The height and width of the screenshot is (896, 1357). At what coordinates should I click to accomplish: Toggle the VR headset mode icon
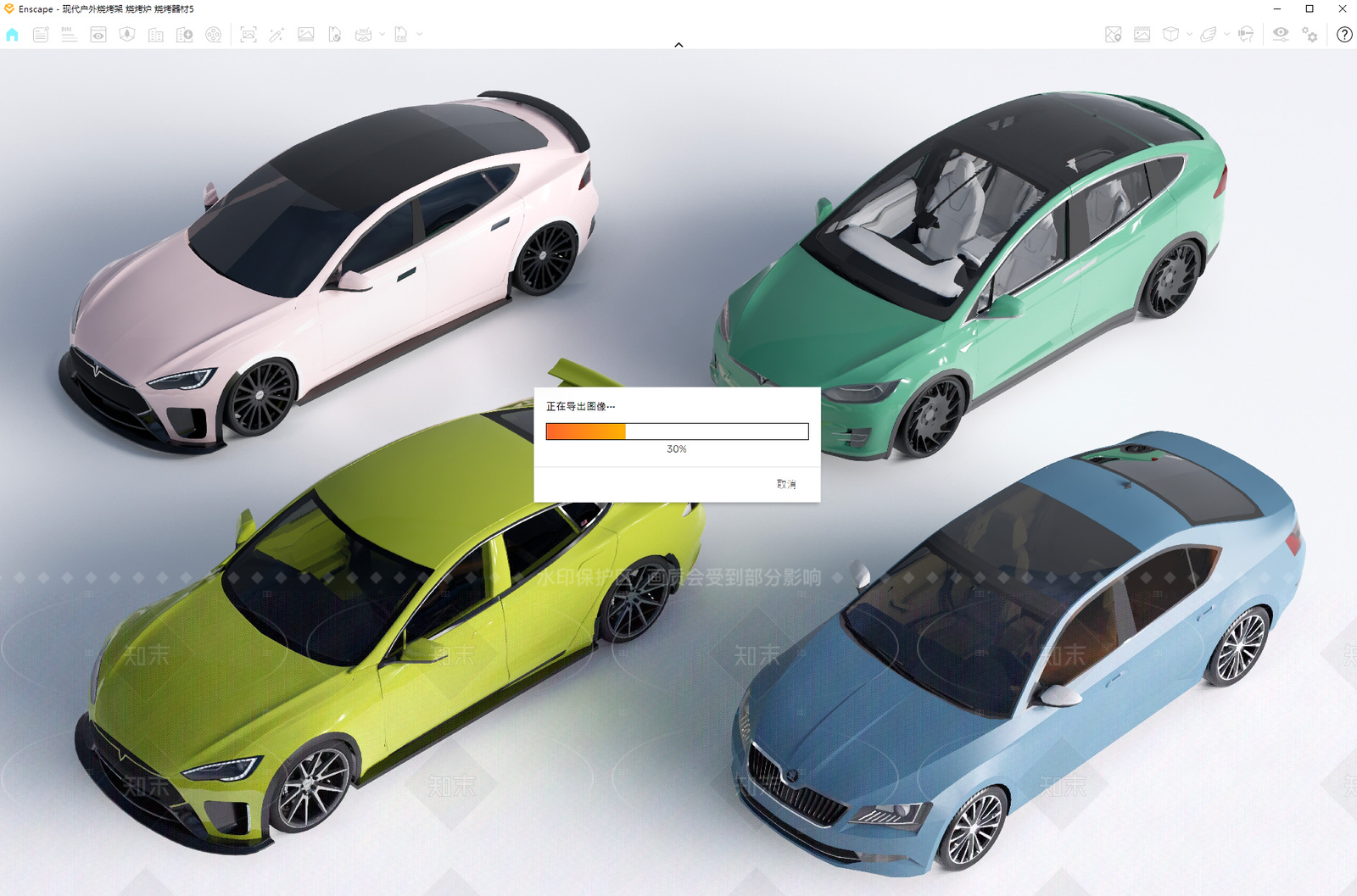1246,35
